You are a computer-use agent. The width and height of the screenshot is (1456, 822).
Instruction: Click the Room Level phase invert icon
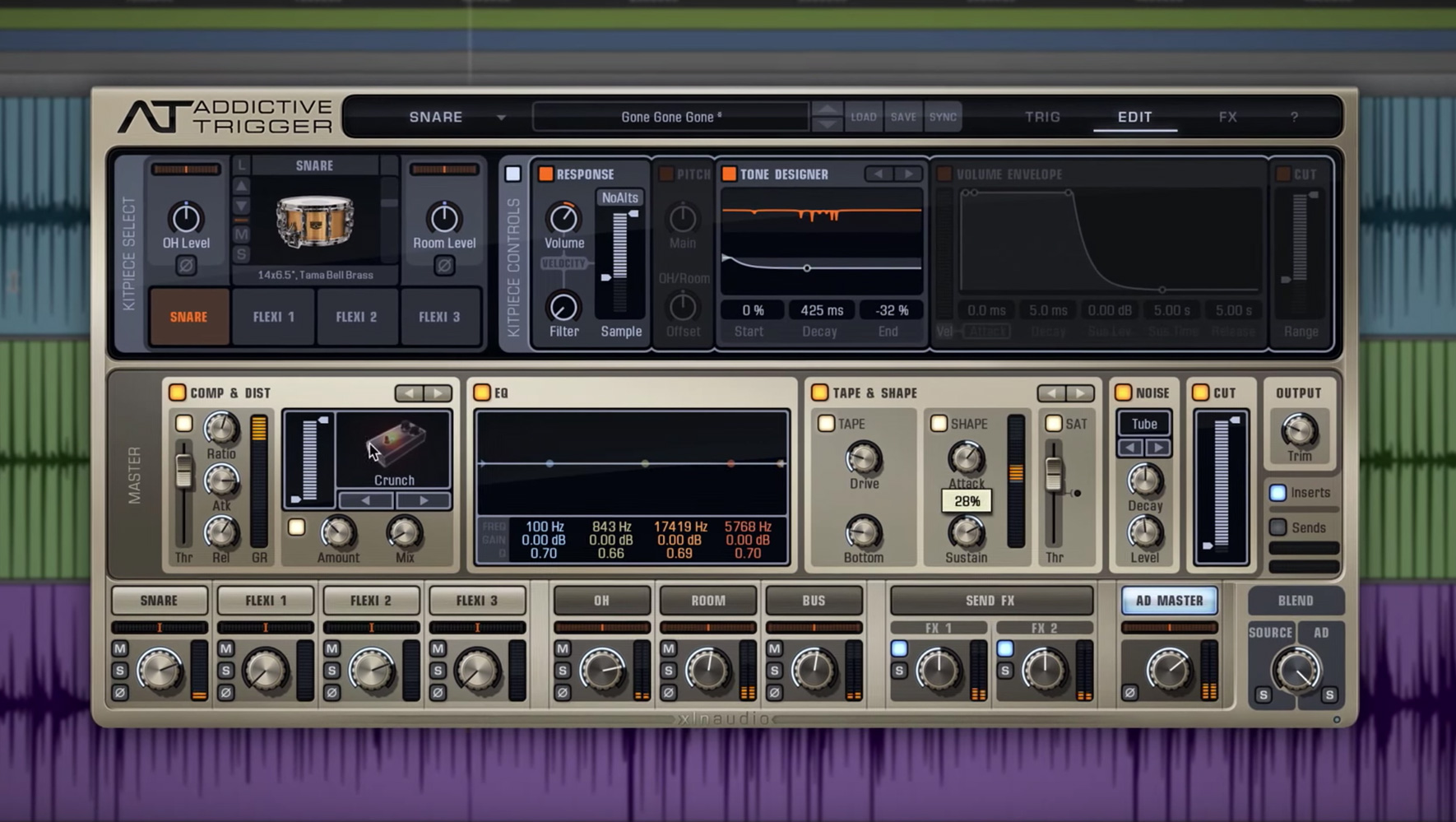[x=444, y=266]
